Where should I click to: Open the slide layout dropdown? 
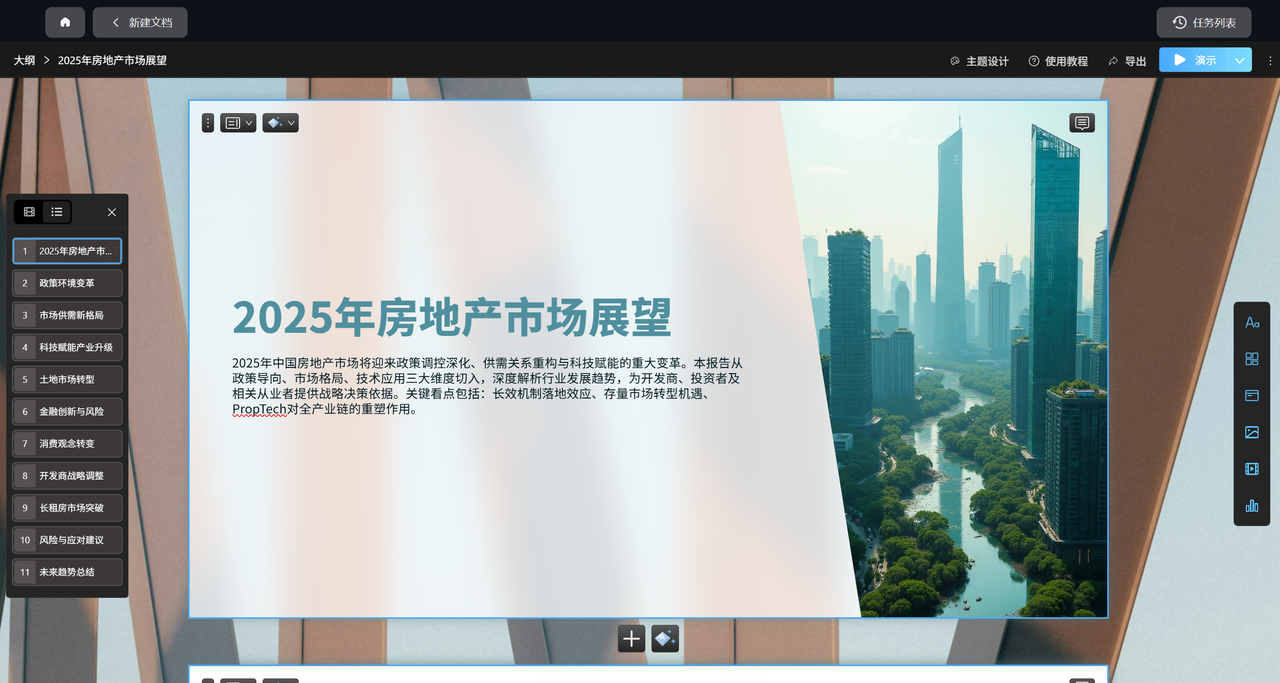coord(238,123)
